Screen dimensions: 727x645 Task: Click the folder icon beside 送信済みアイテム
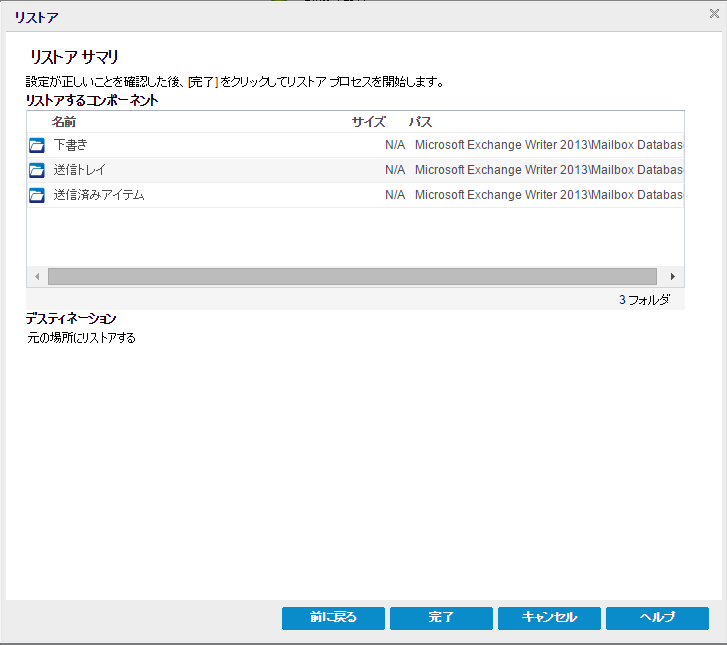point(37,195)
